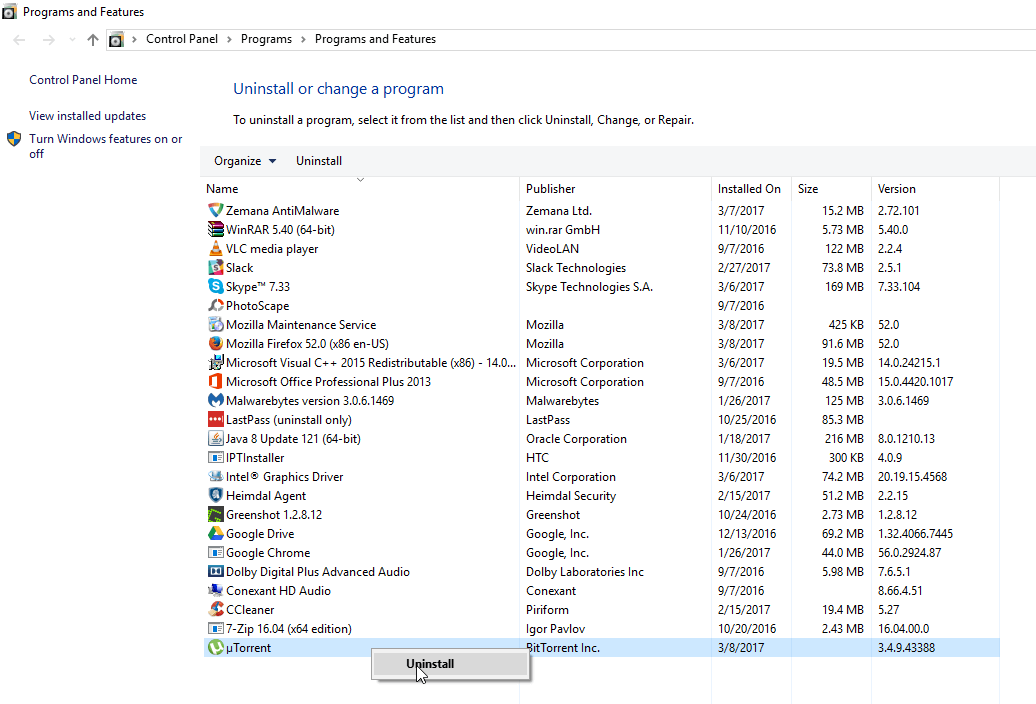Select the Skype 7.33 program name
This screenshot has height=704, width=1036.
[x=258, y=287]
